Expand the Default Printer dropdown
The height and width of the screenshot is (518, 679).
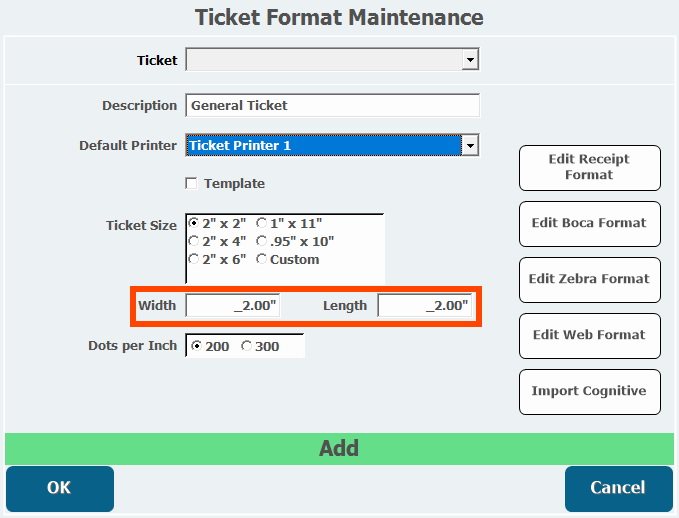tap(470, 146)
